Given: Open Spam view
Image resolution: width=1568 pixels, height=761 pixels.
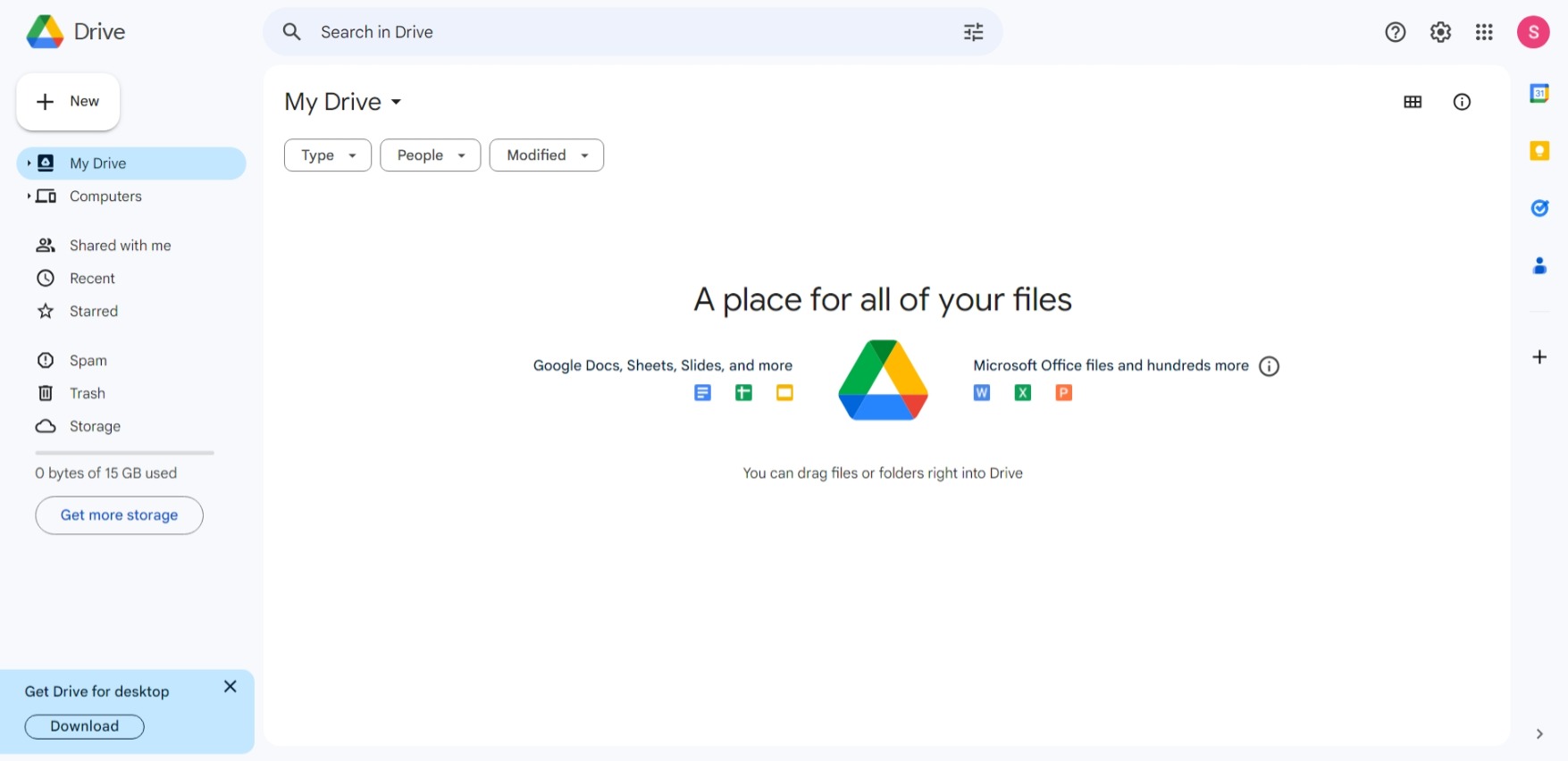Looking at the screenshot, I should point(131,361).
